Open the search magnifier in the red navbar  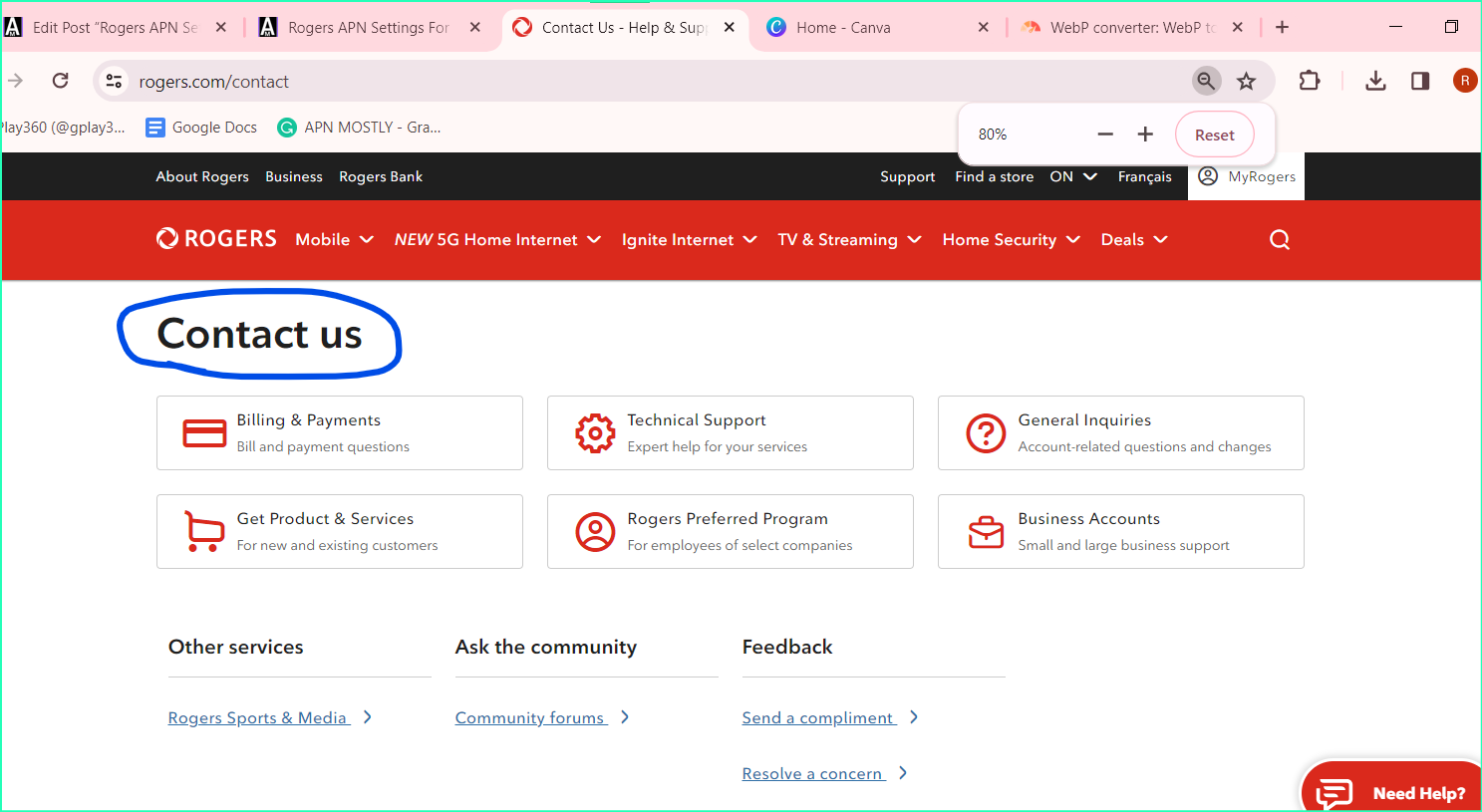point(1279,239)
